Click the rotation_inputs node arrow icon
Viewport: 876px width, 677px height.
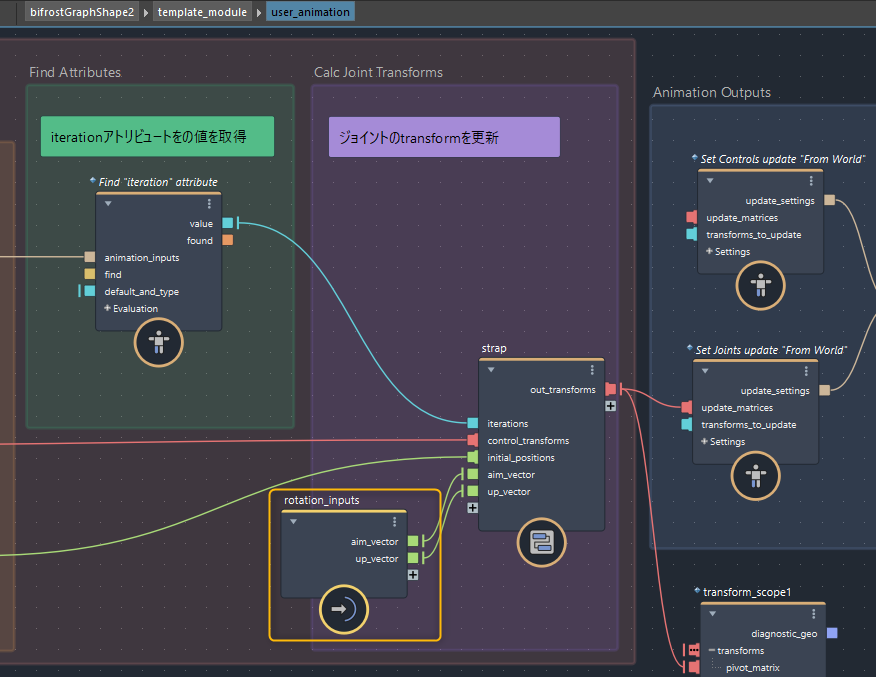(x=344, y=609)
